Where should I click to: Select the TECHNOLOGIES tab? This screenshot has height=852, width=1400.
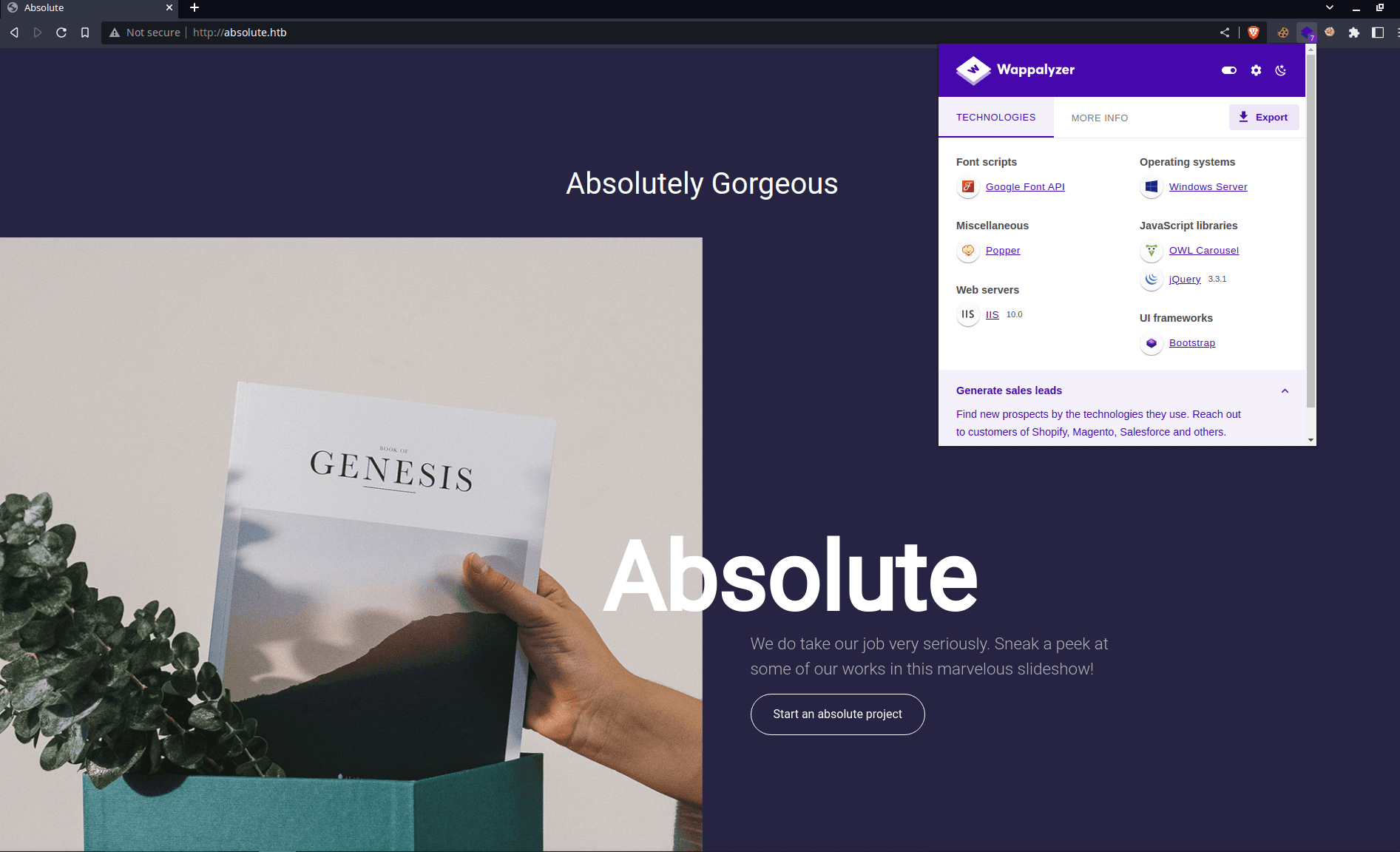995,117
